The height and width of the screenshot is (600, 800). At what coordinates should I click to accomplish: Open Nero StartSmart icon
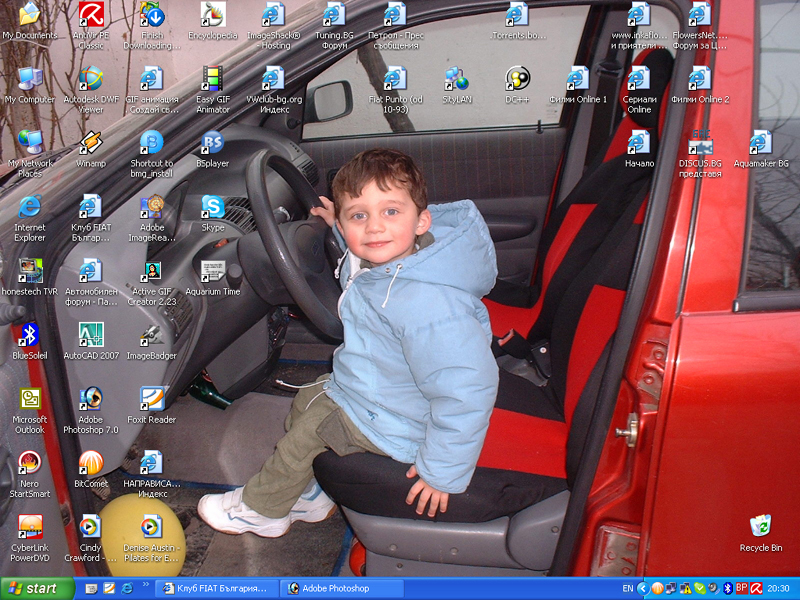click(x=30, y=463)
